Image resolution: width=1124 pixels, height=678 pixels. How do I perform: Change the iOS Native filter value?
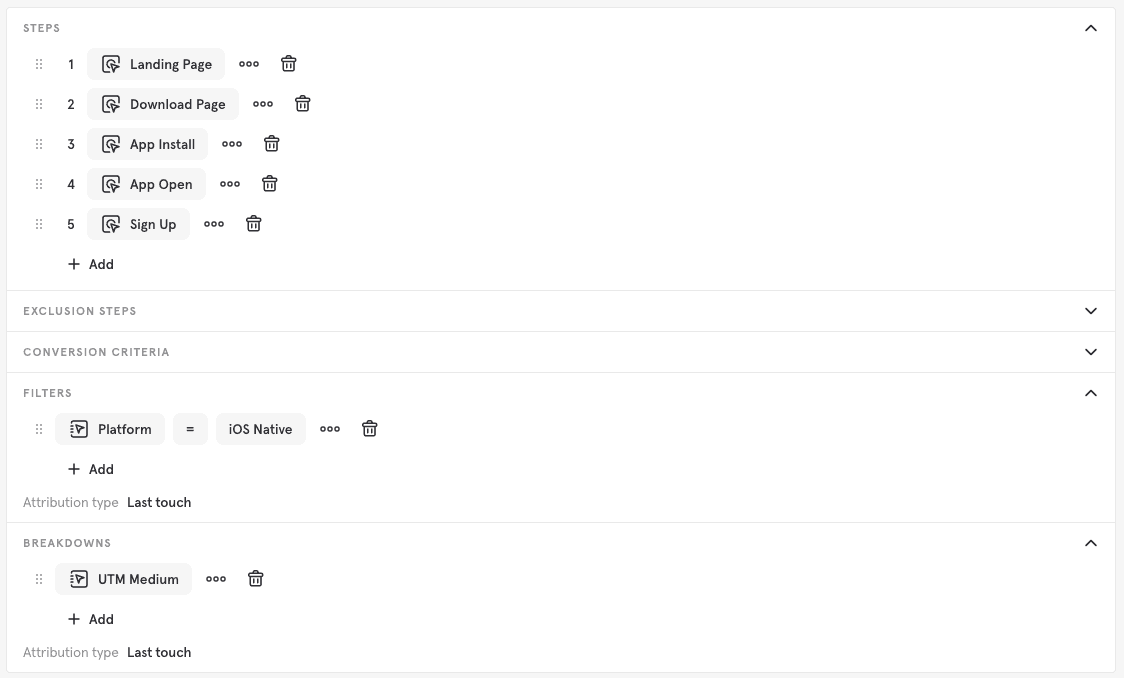click(x=260, y=429)
